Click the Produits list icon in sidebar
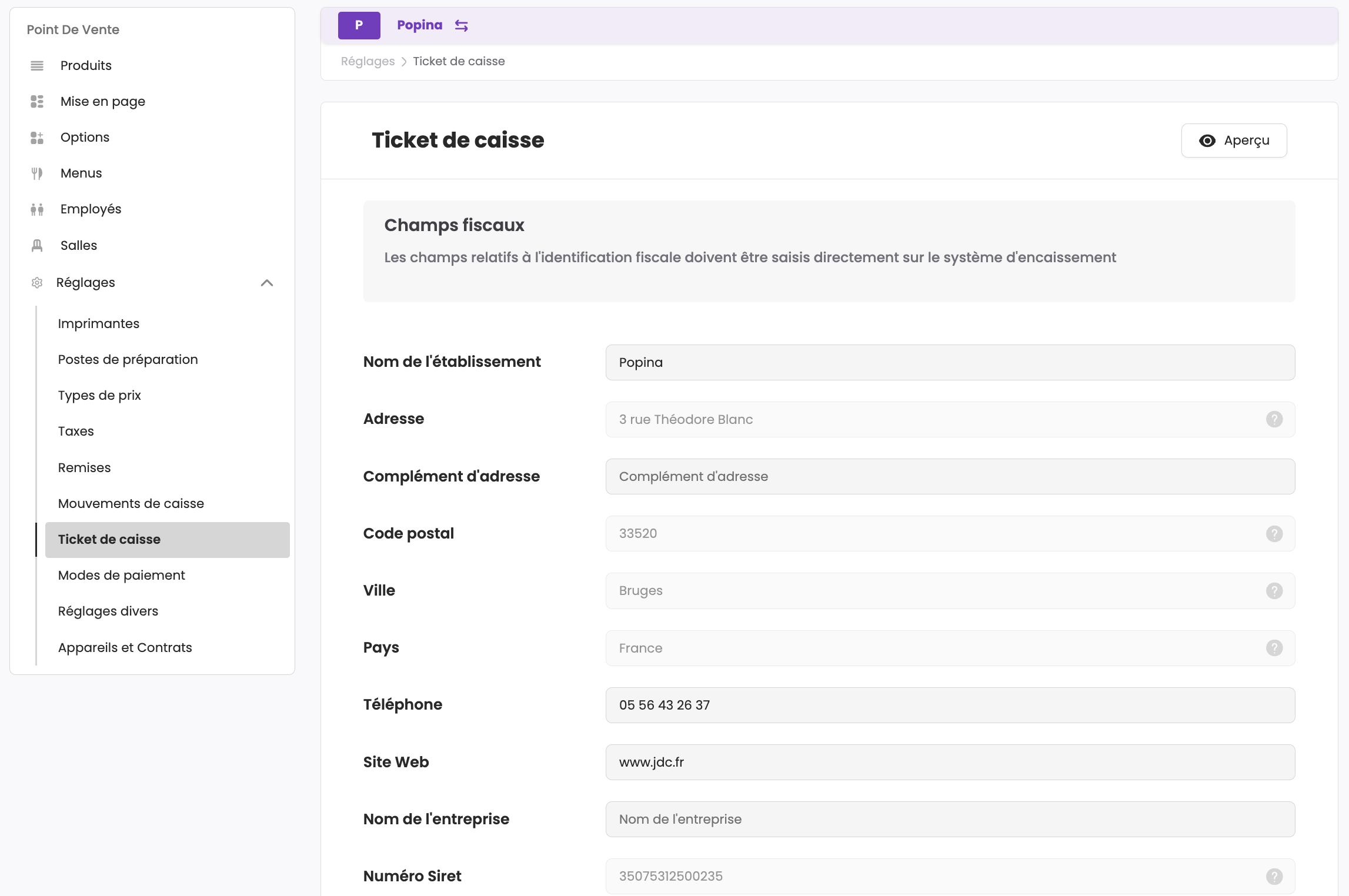This screenshot has height=896, width=1349. [x=37, y=65]
